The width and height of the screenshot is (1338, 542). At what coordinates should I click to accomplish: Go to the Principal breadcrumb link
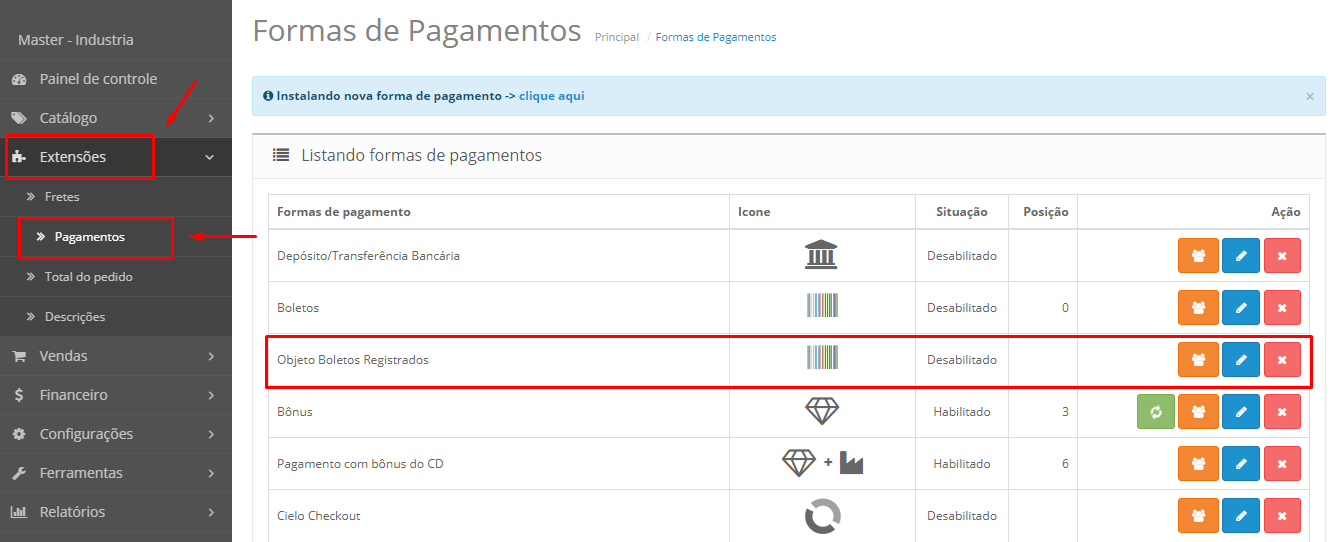pyautogui.click(x=616, y=37)
